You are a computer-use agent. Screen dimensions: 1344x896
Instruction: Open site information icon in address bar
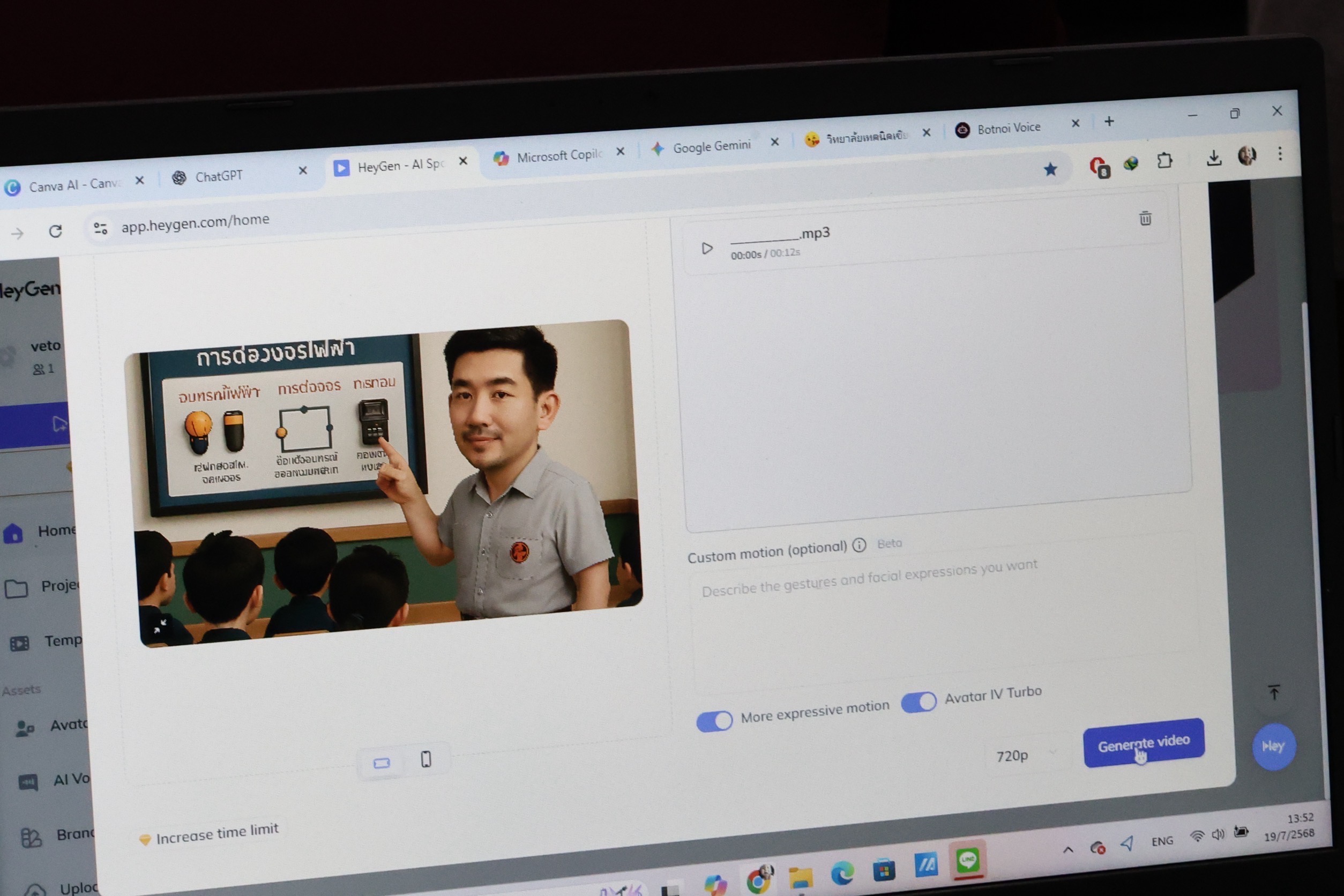point(101,229)
